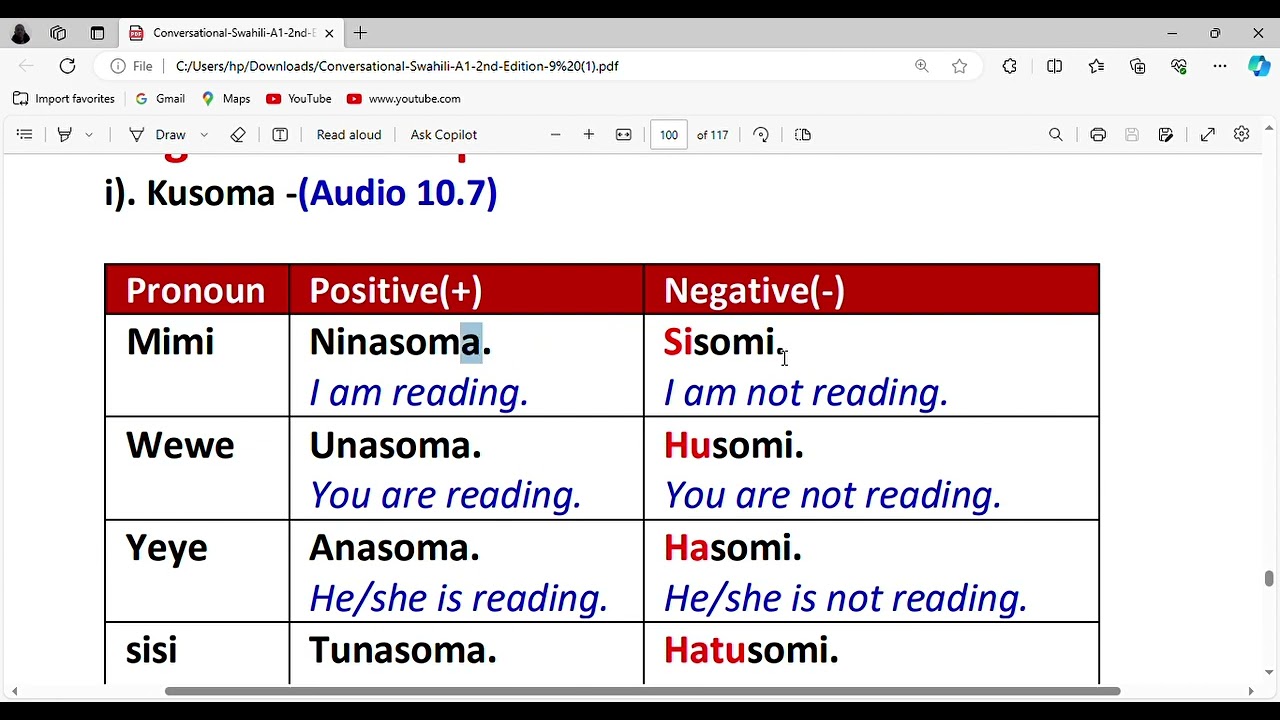Image resolution: width=1280 pixels, height=720 pixels.
Task: Click the word Sisomi
Action: 723,342
